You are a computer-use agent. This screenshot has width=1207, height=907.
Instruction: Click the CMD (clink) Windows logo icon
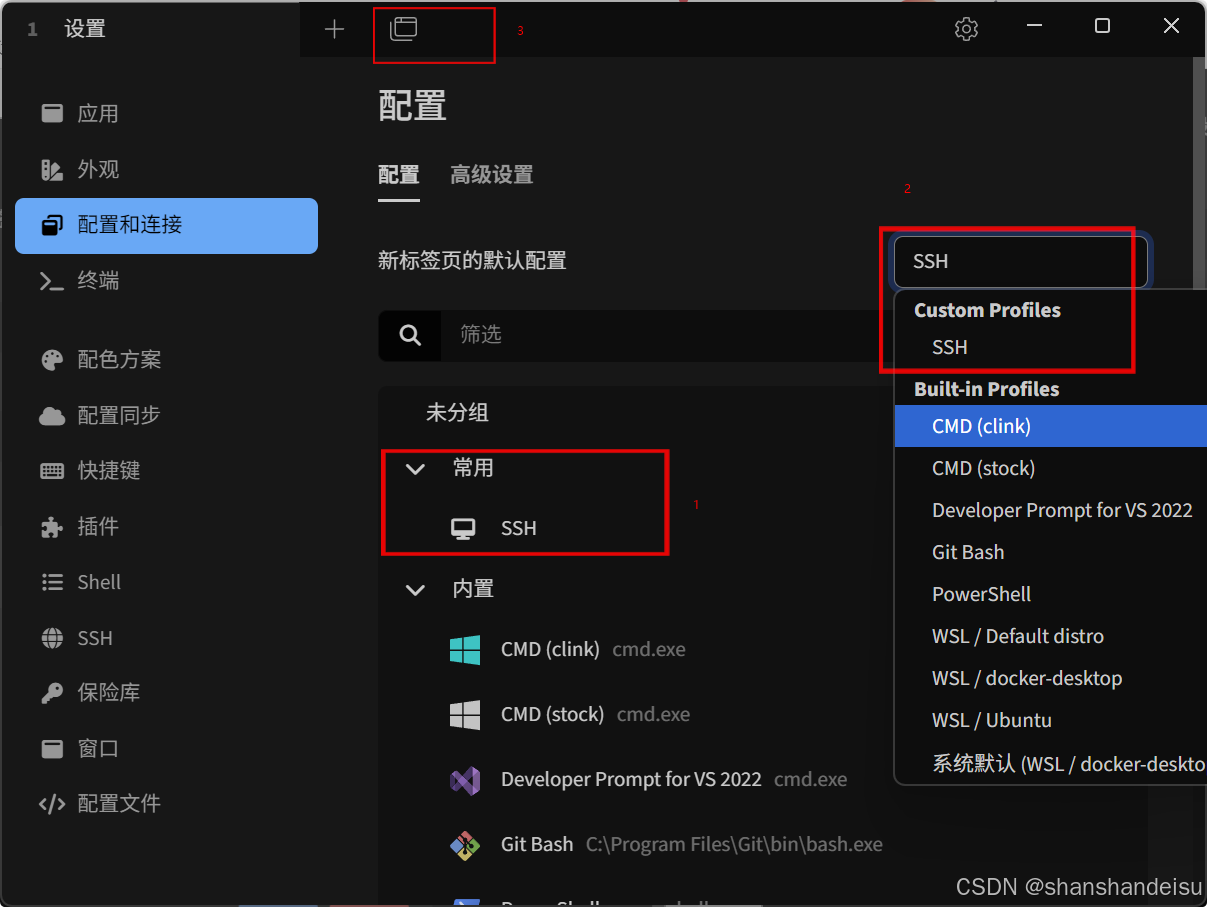[x=465, y=650]
